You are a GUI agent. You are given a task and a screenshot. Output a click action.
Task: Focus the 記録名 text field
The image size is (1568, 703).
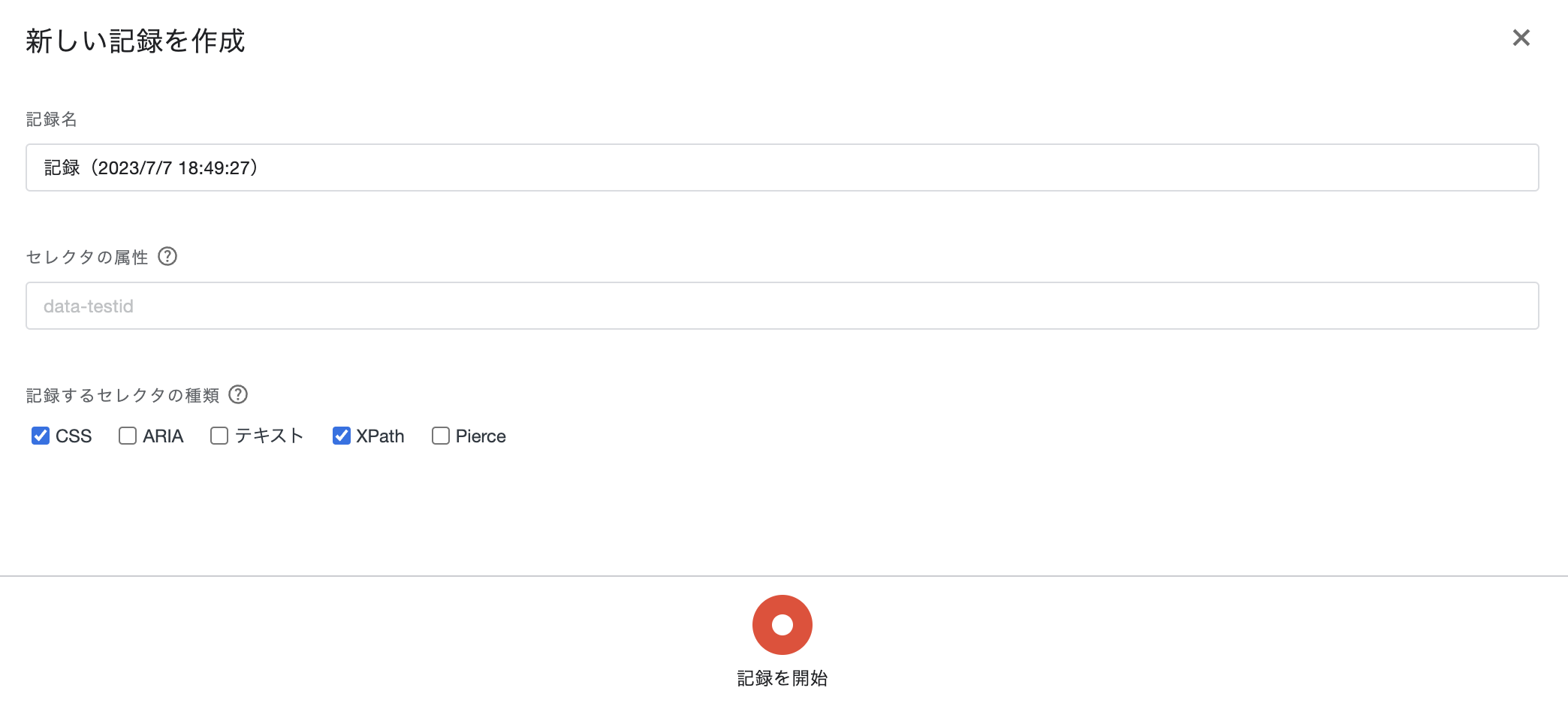click(x=782, y=167)
